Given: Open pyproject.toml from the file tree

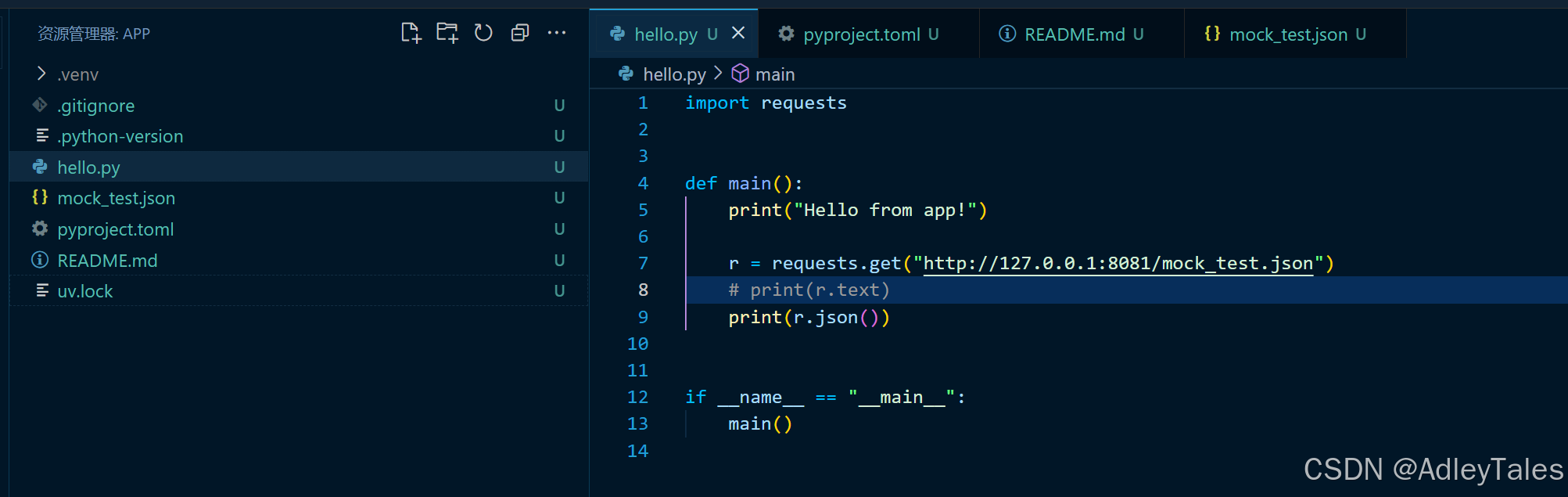Looking at the screenshot, I should [298, 229].
